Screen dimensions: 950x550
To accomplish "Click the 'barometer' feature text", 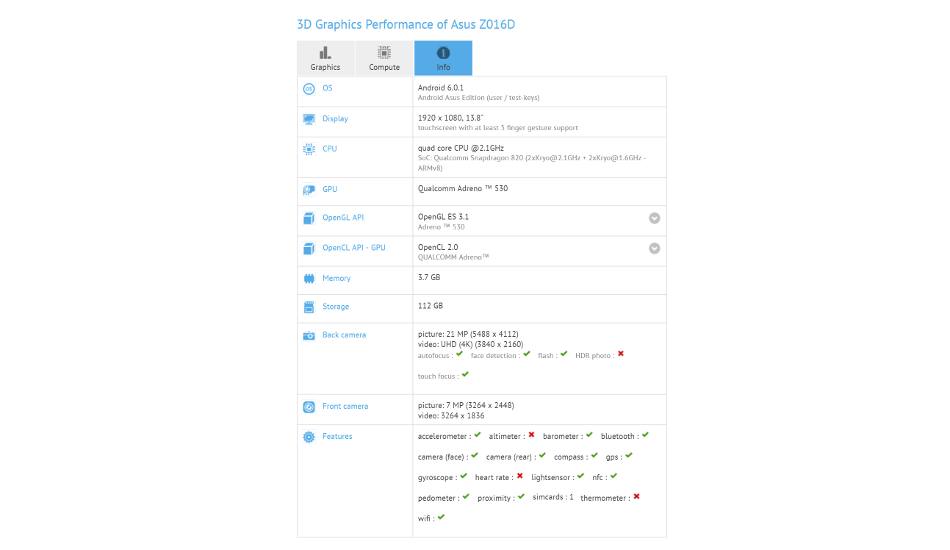I will click(560, 437).
